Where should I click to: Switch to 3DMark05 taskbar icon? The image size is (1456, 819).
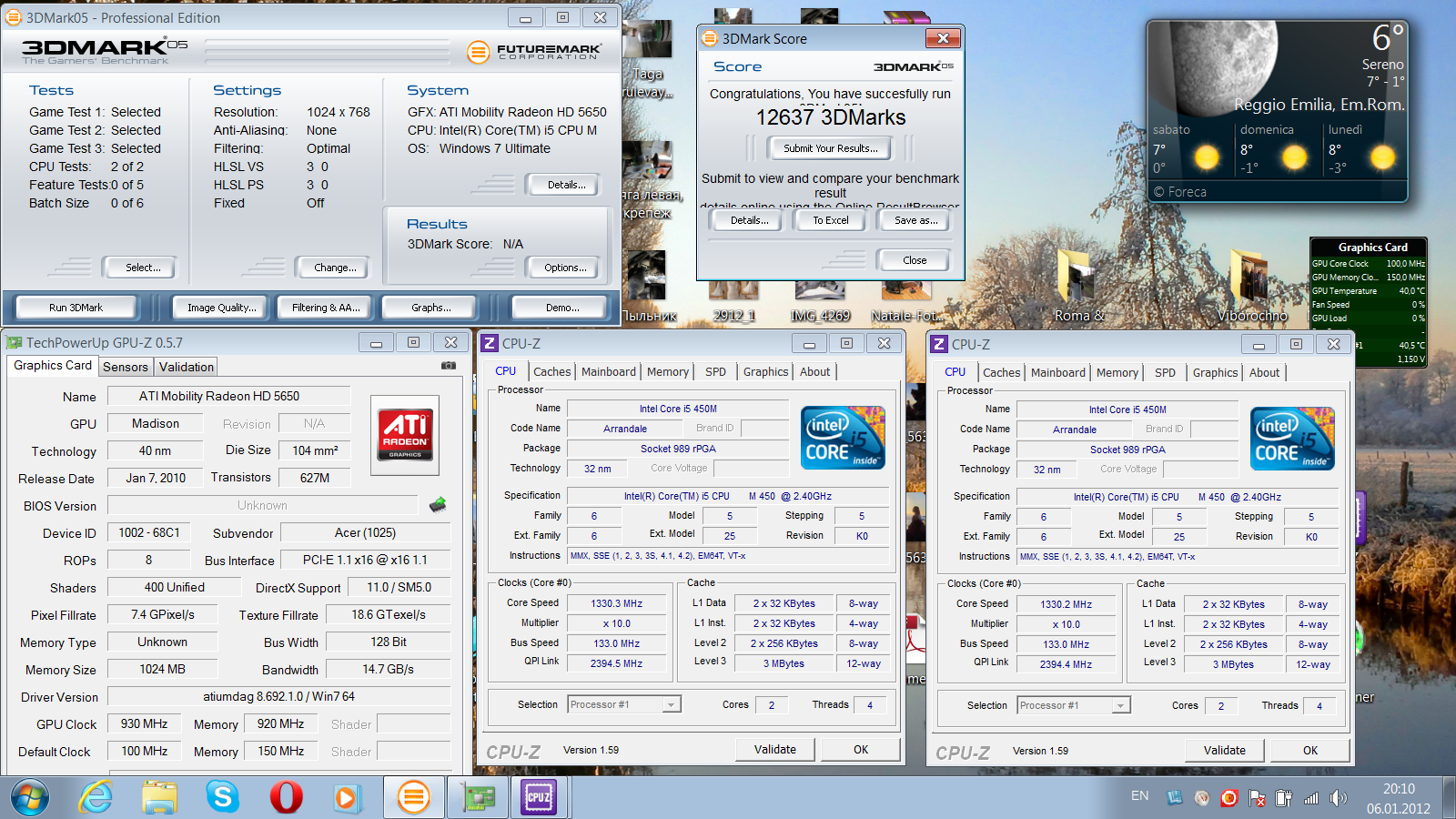point(413,798)
